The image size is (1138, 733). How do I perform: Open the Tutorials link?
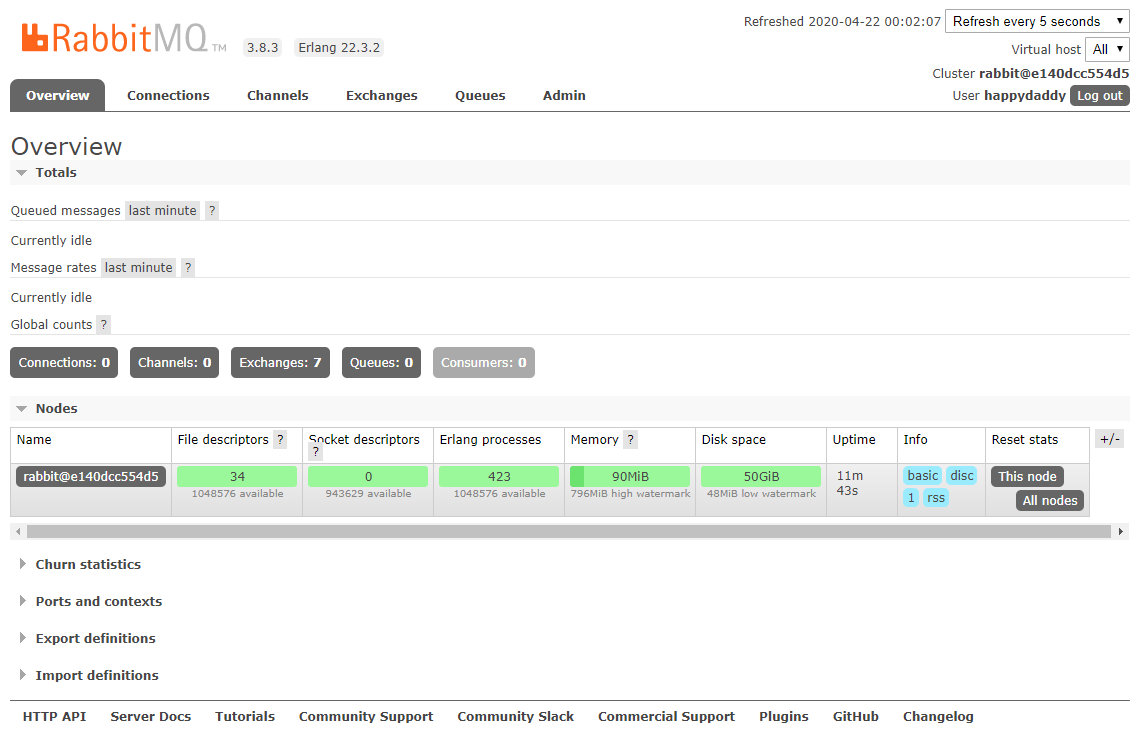[x=245, y=716]
